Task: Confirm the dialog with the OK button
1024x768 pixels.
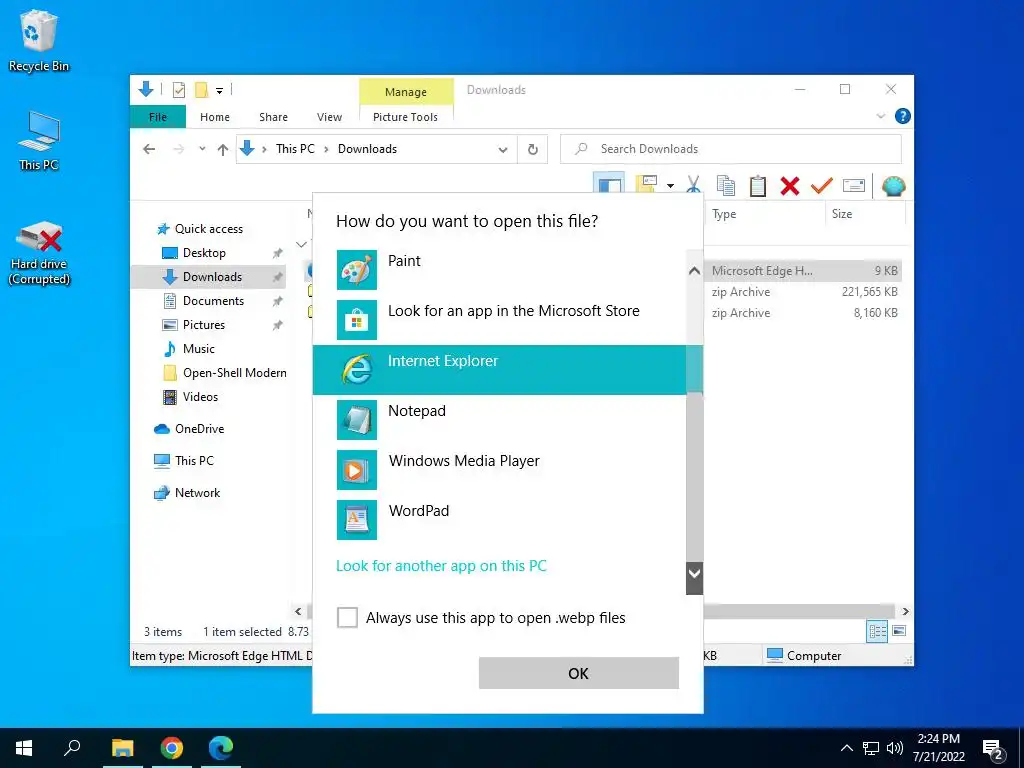Action: coord(579,673)
